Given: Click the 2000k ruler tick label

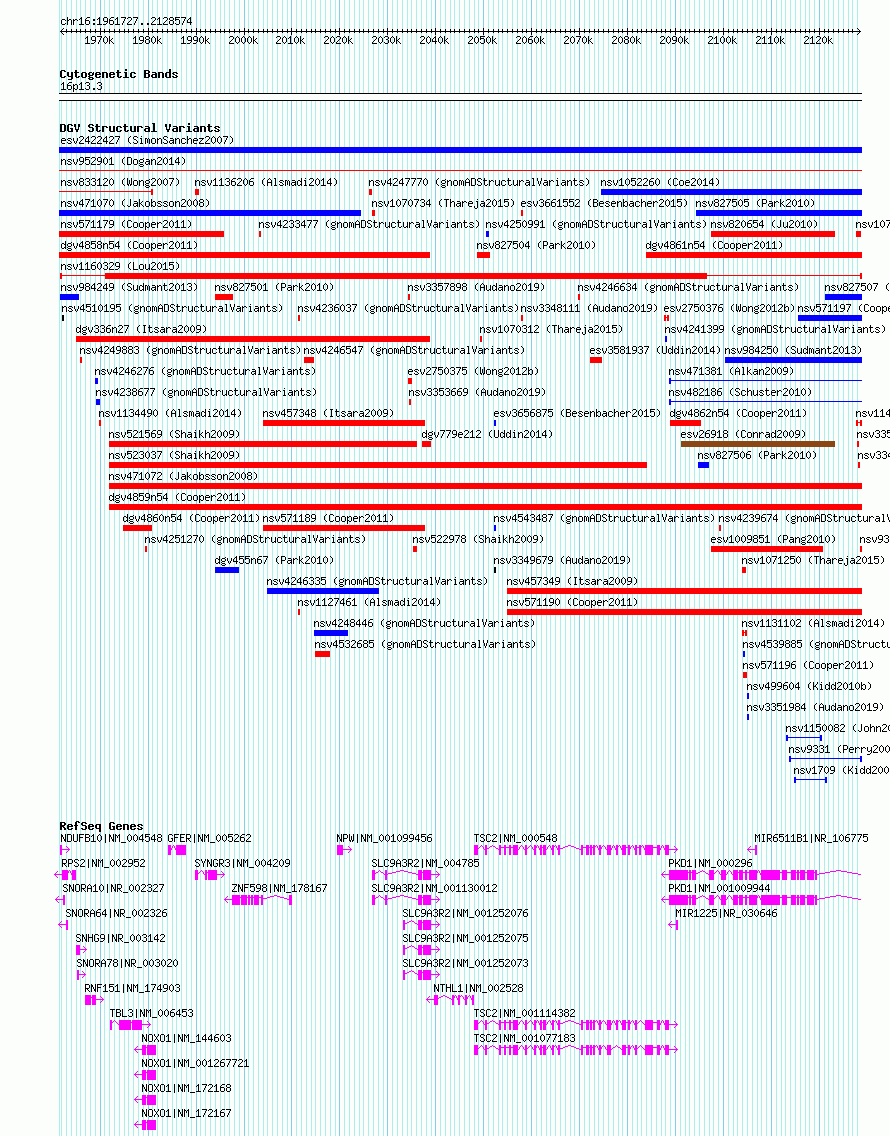Looking at the screenshot, I should [x=243, y=41].
